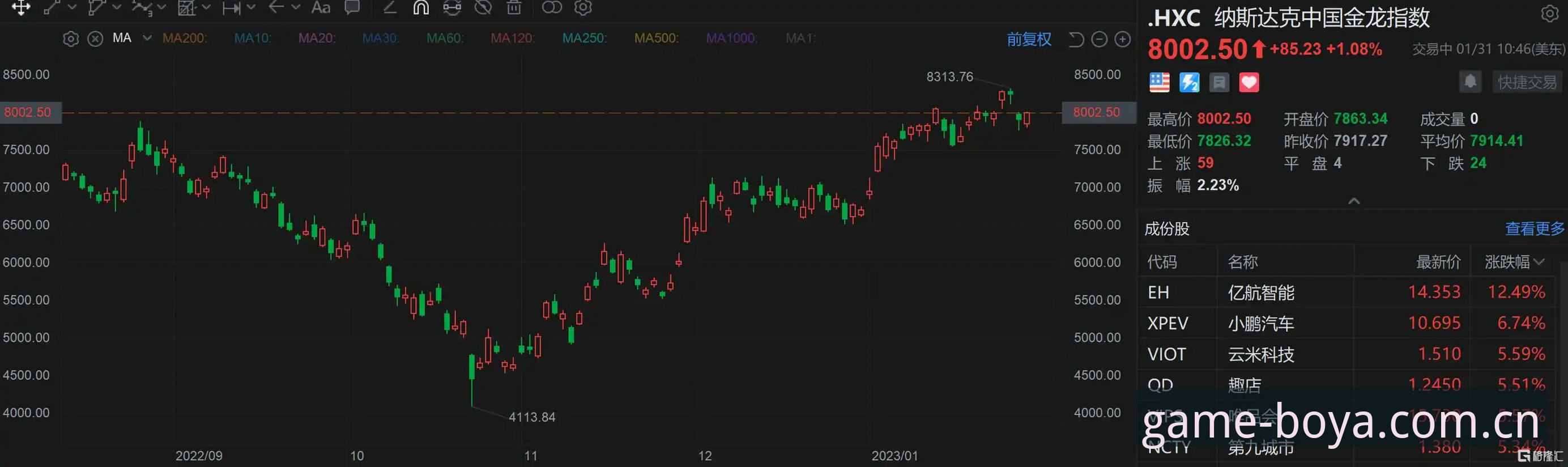Remove the MA indicator with the X icon

coord(95,39)
